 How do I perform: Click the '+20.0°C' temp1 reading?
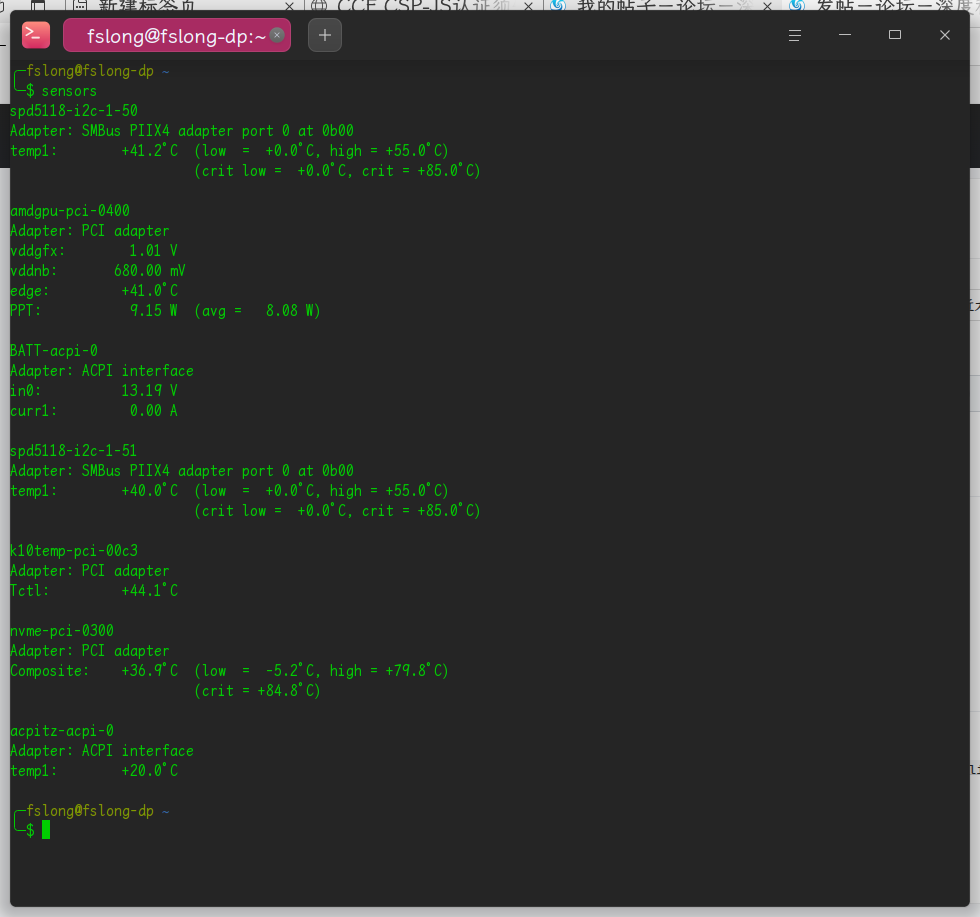149,771
